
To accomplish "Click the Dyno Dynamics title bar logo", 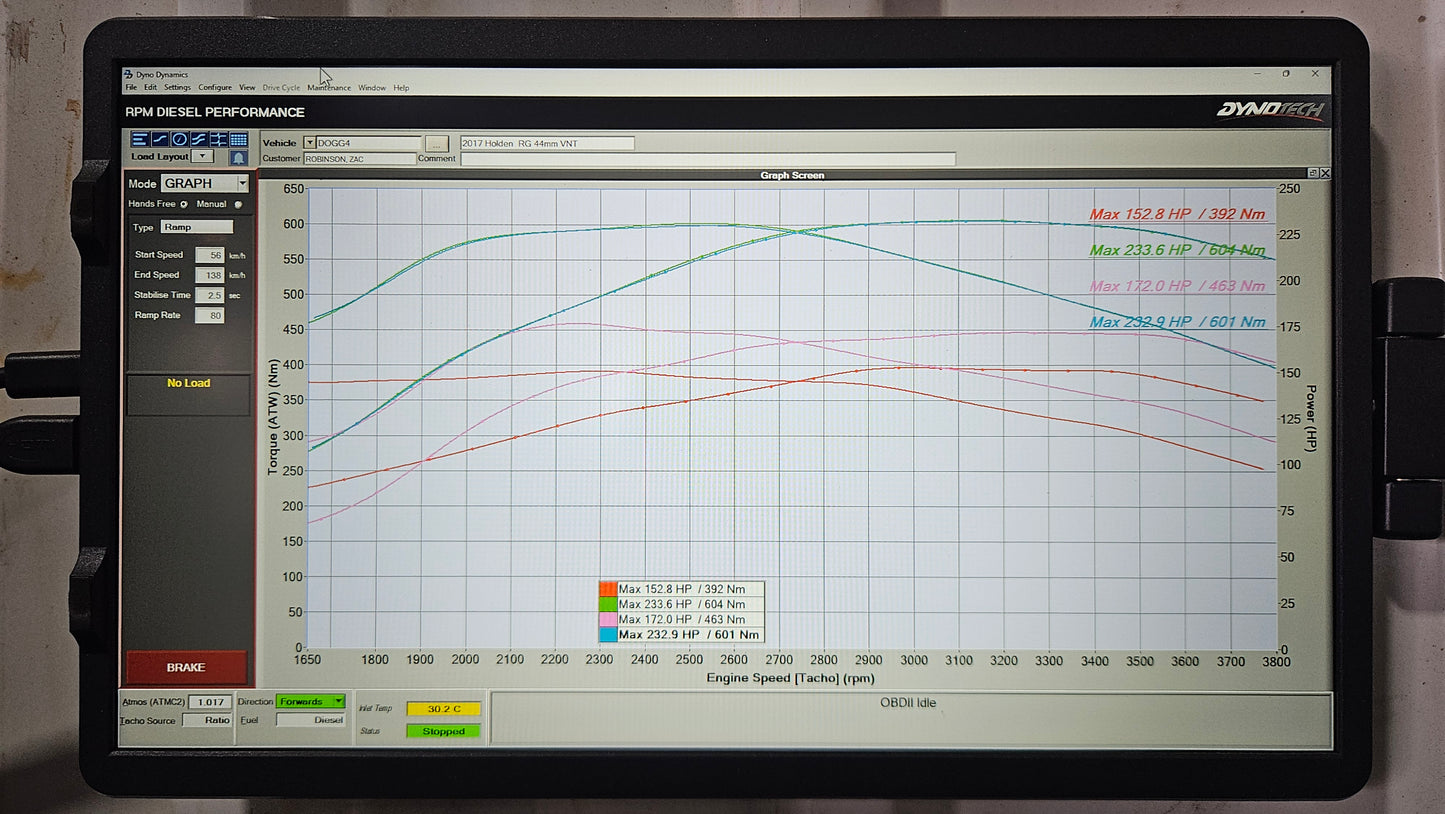I will [x=129, y=74].
